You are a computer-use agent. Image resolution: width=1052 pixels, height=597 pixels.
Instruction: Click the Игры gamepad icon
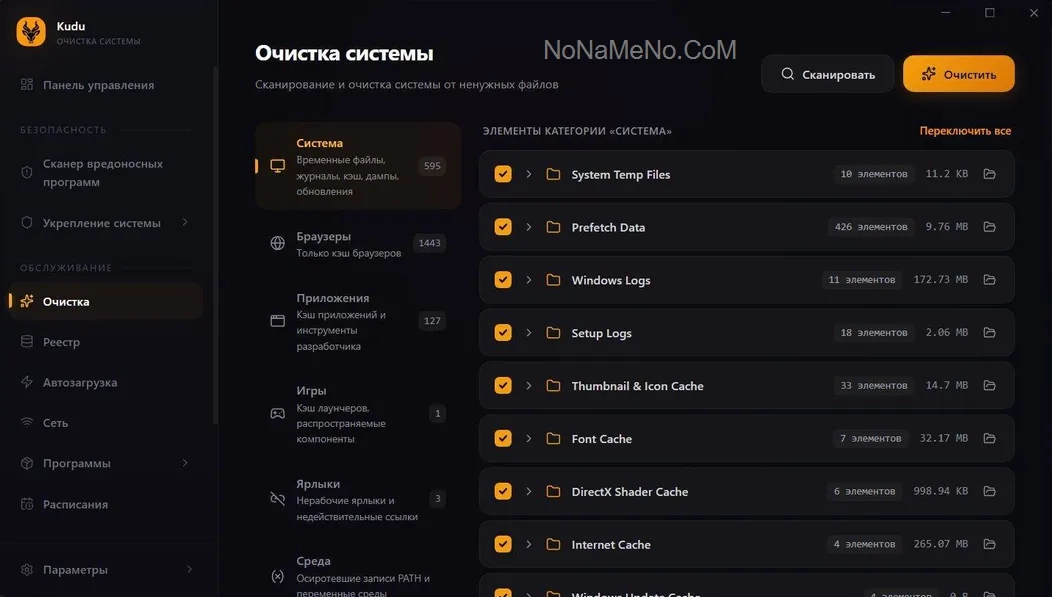point(278,413)
